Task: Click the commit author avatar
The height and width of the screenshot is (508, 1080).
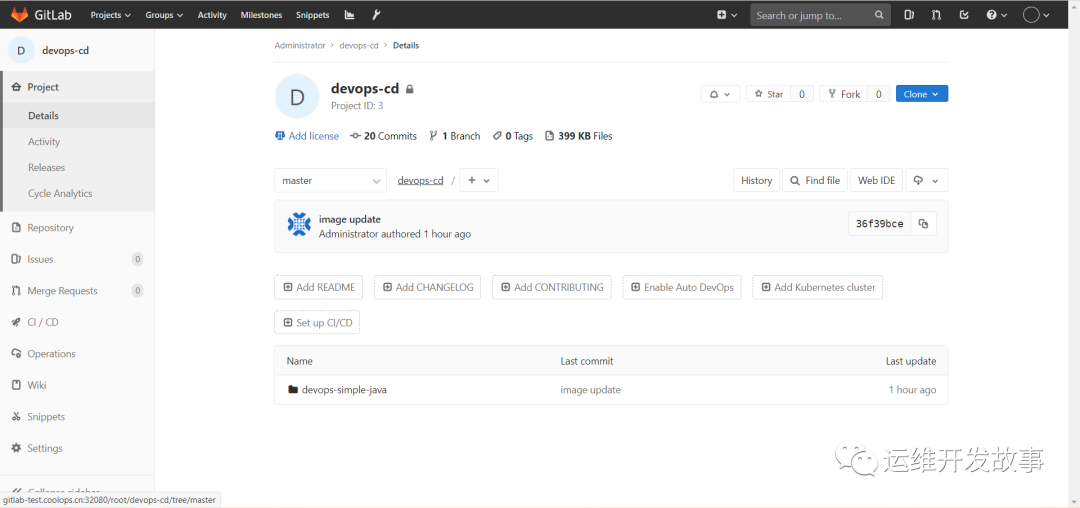Action: point(299,224)
